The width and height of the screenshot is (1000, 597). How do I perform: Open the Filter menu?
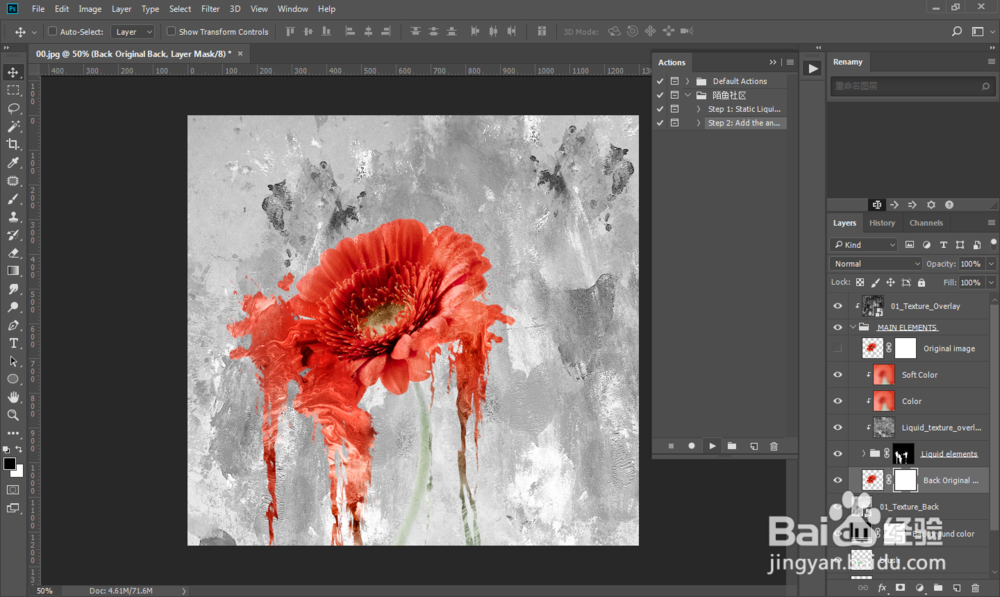210,9
